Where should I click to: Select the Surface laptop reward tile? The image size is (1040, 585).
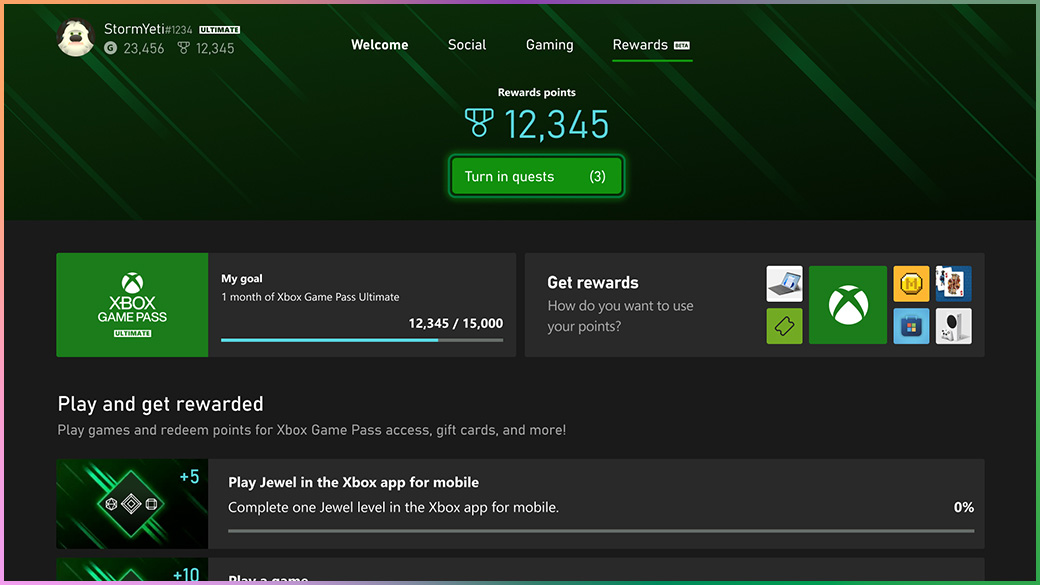pyautogui.click(x=784, y=284)
